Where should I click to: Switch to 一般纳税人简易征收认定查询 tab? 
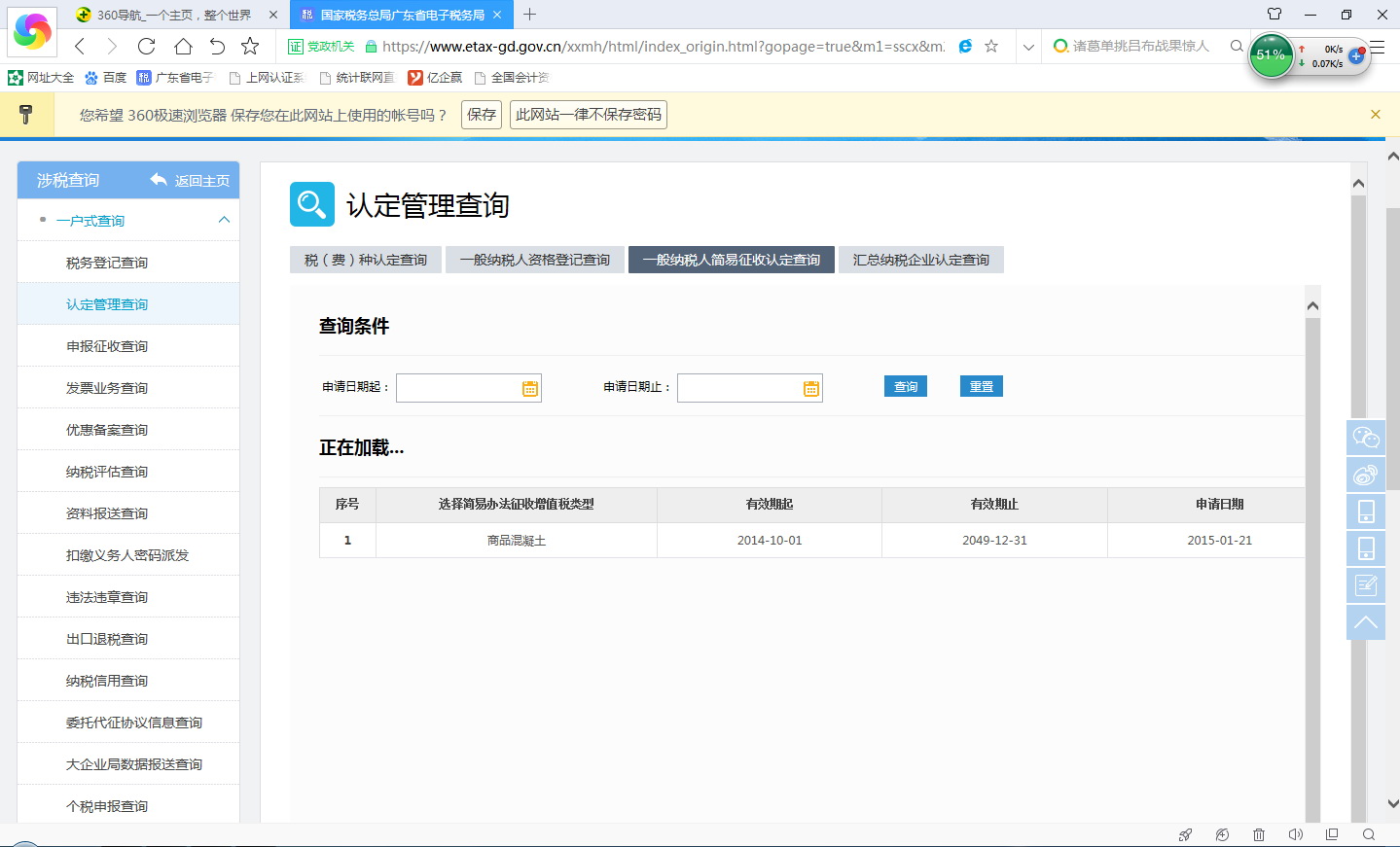coord(732,260)
